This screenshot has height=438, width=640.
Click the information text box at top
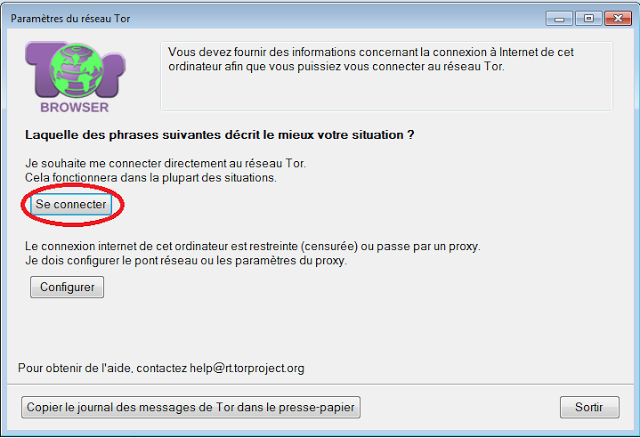click(386, 76)
